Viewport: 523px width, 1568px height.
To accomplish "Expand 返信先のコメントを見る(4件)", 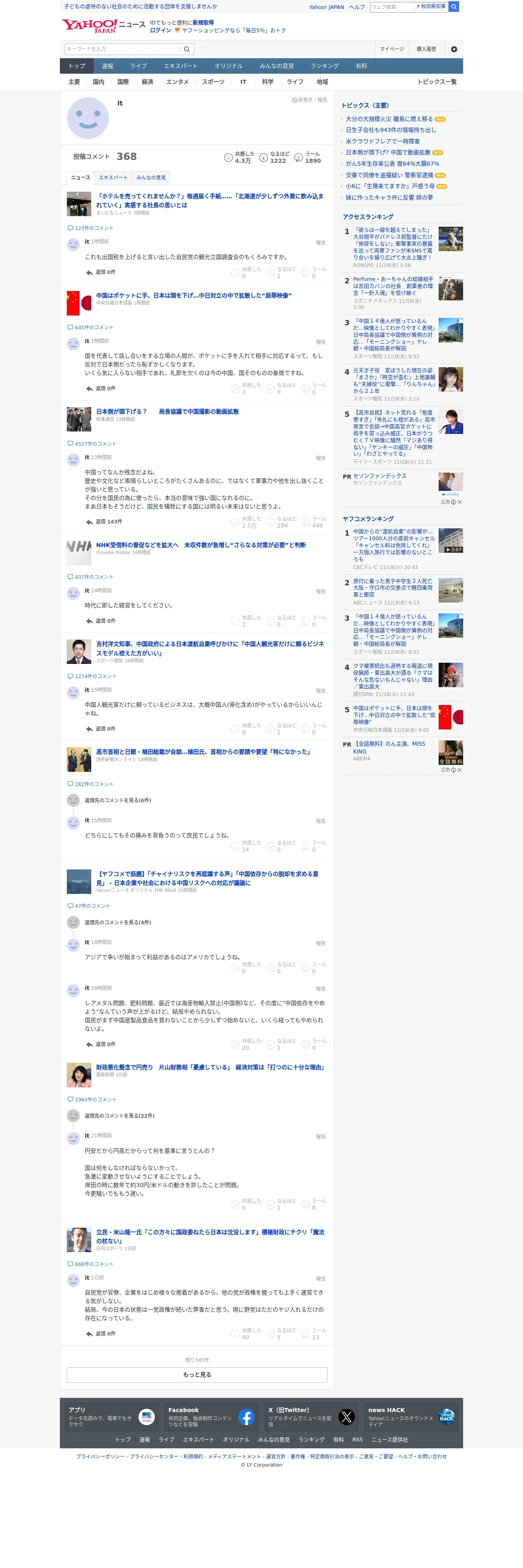I will point(117,922).
